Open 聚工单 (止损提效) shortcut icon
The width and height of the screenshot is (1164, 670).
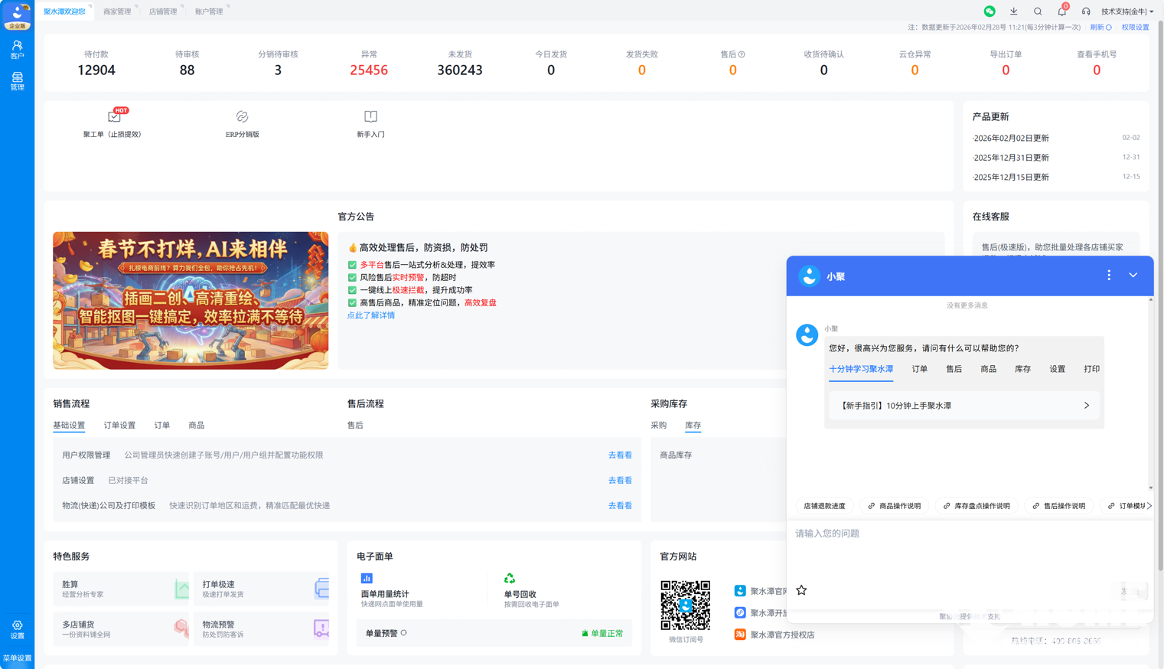point(114,117)
